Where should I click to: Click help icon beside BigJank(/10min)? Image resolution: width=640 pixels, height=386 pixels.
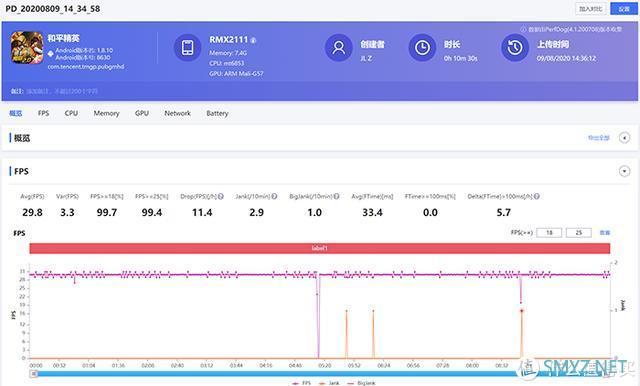(x=336, y=196)
